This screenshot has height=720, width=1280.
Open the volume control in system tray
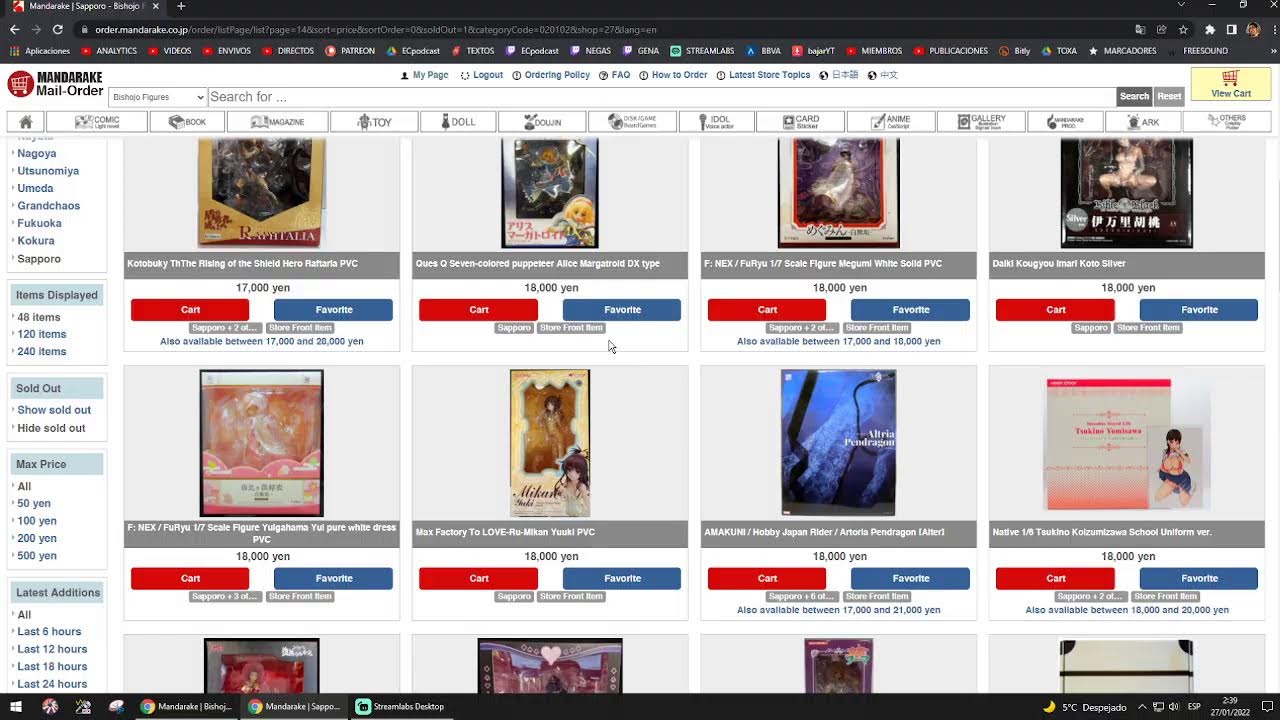click(x=1173, y=707)
